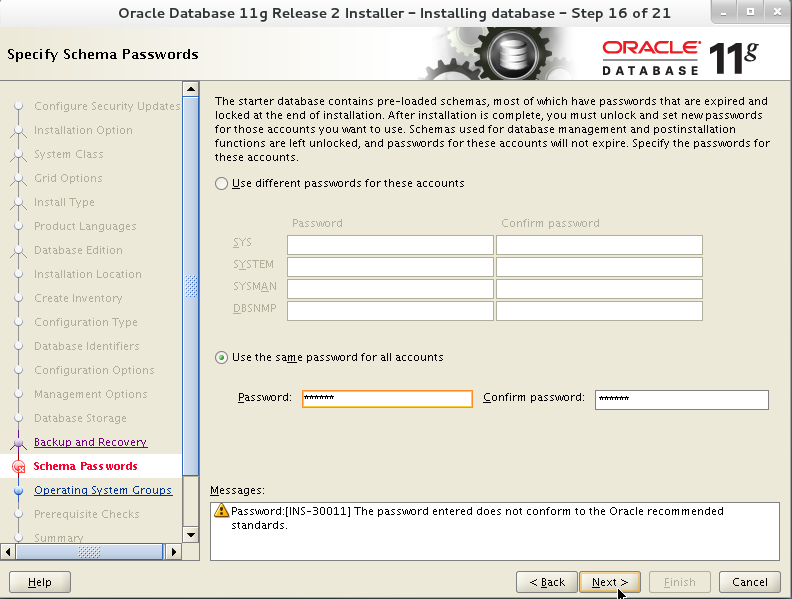
Task: Click the SYS confirm password field
Action: (x=599, y=245)
